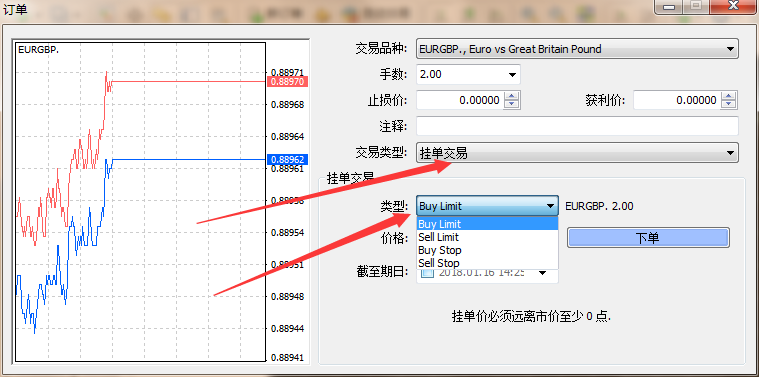The width and height of the screenshot is (759, 377).
Task: Focus the 获利价 take profit field
Action: click(x=677, y=100)
